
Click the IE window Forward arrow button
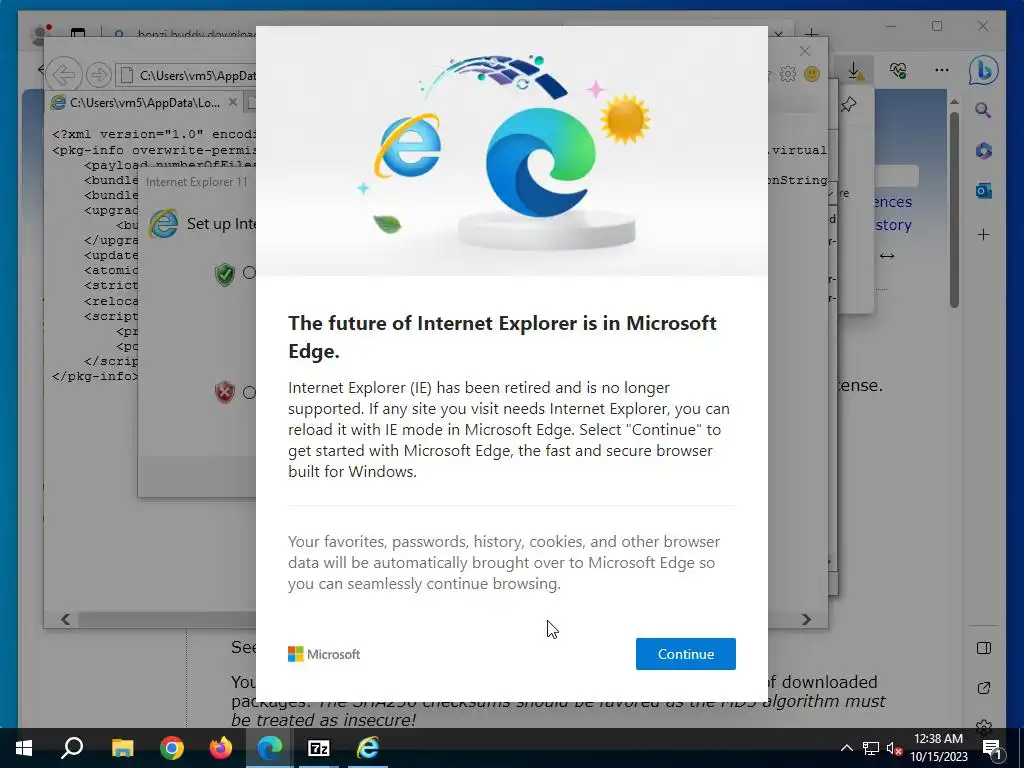click(99, 75)
